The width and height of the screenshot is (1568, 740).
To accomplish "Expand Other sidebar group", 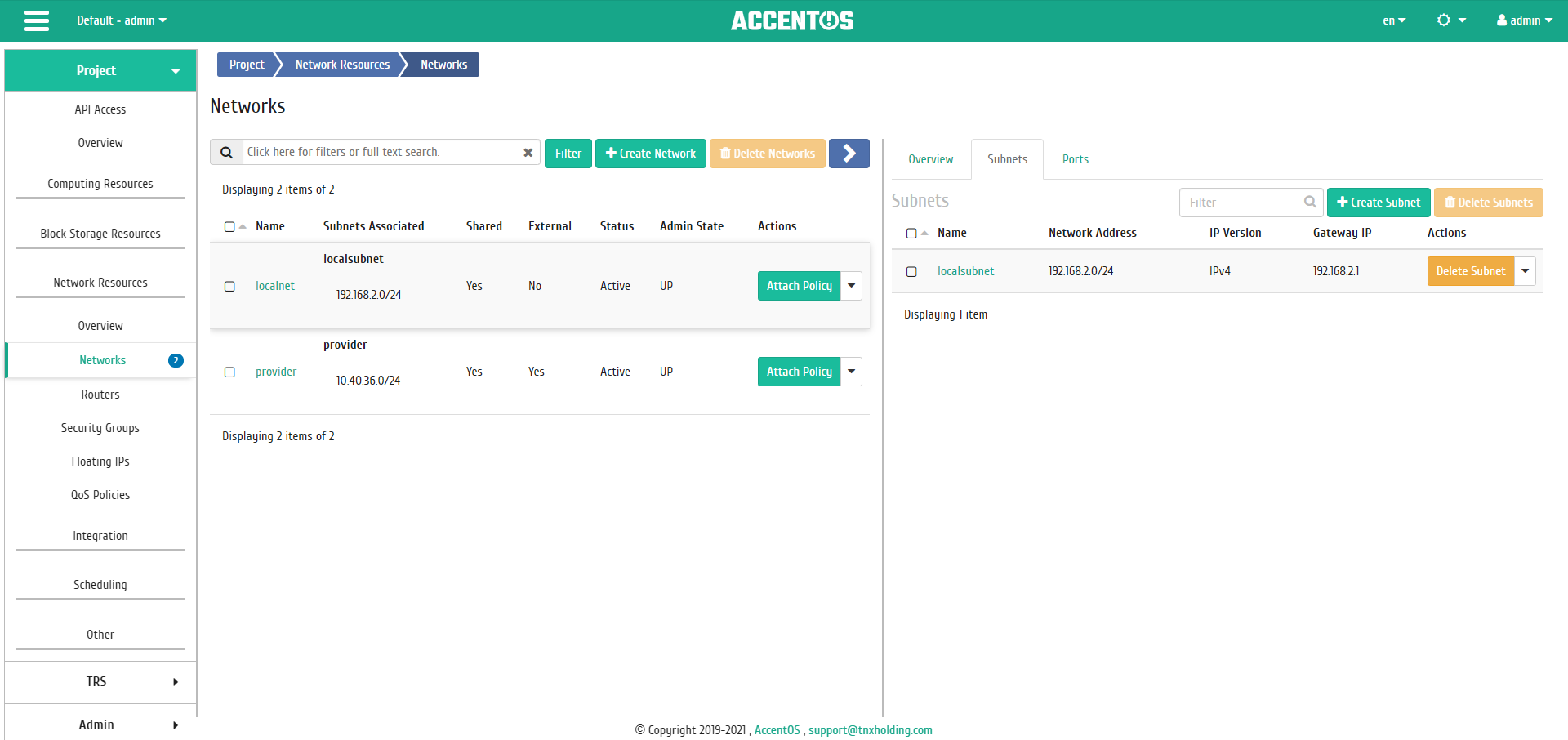I will [x=100, y=635].
